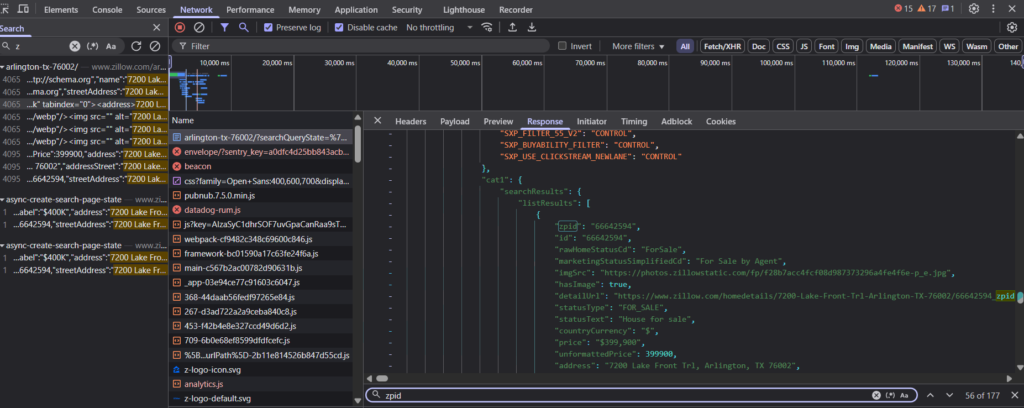Enable the Invert filter checkbox
This screenshot has height=408, width=1024.
click(x=562, y=46)
